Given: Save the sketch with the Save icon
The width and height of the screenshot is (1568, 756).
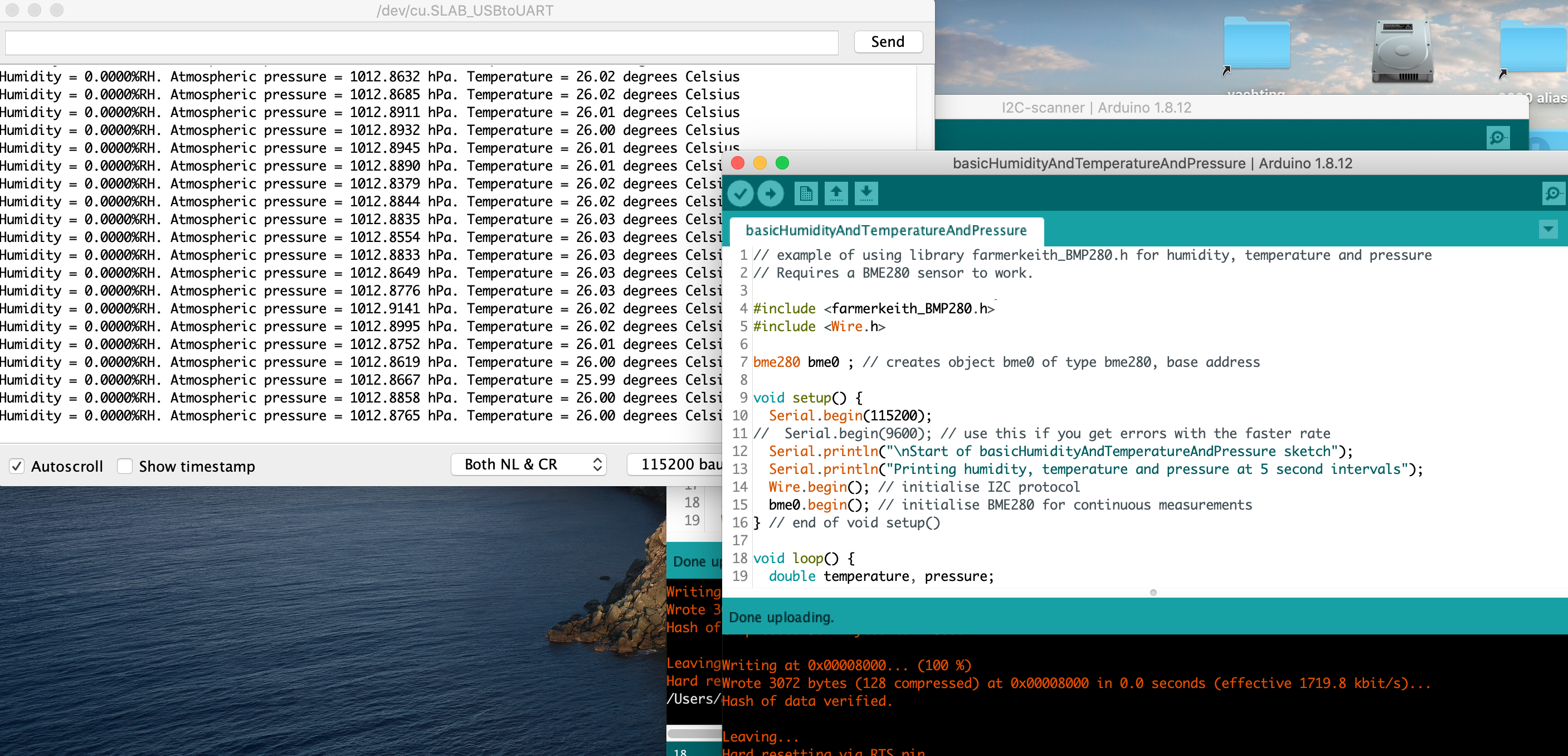Looking at the screenshot, I should 865,193.
